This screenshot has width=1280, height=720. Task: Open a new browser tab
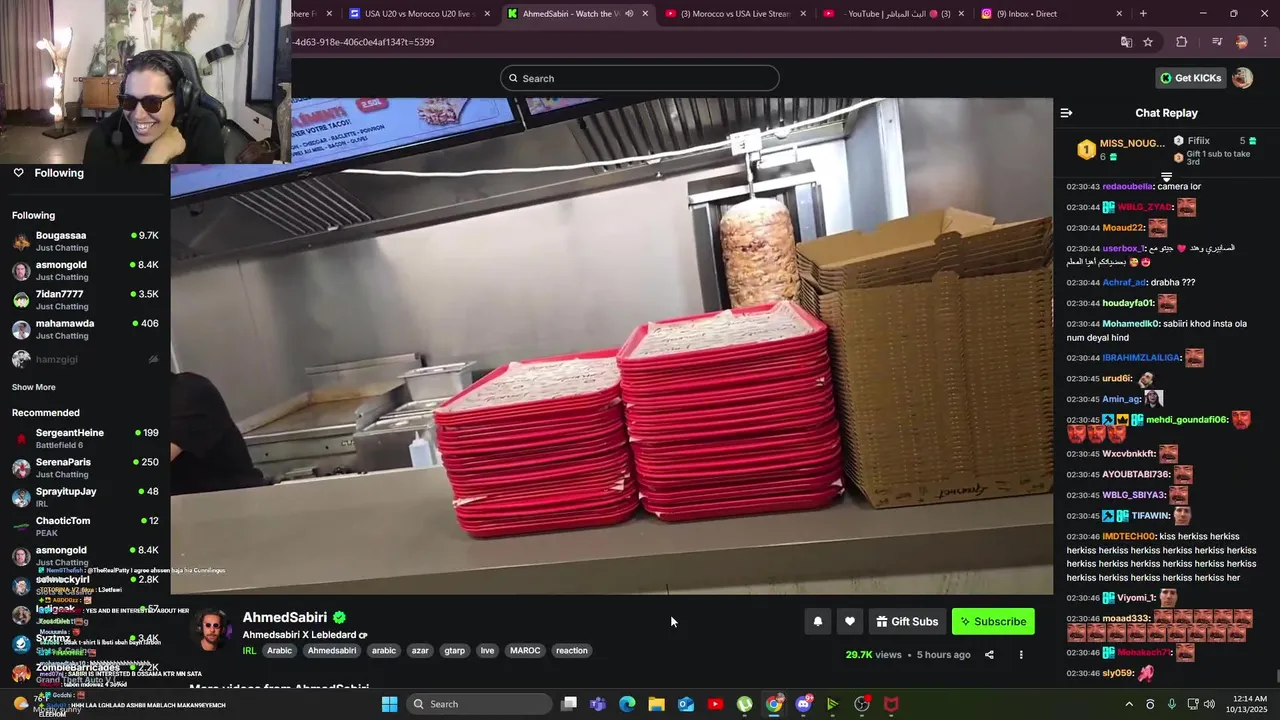(x=1143, y=14)
